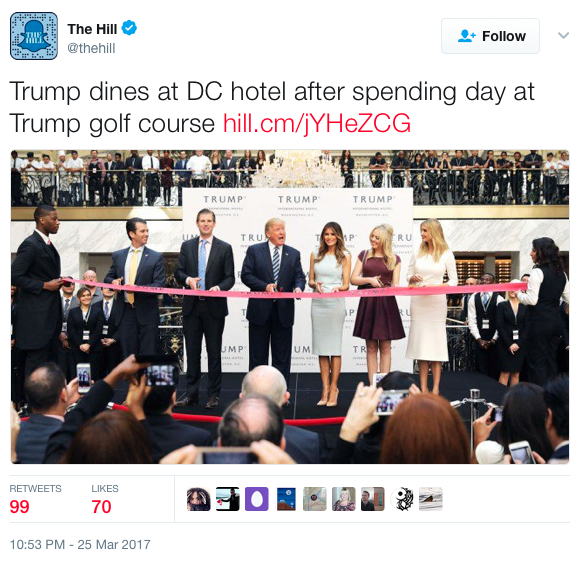
Task: Open the tweet options chevron dropdown
Action: (563, 36)
